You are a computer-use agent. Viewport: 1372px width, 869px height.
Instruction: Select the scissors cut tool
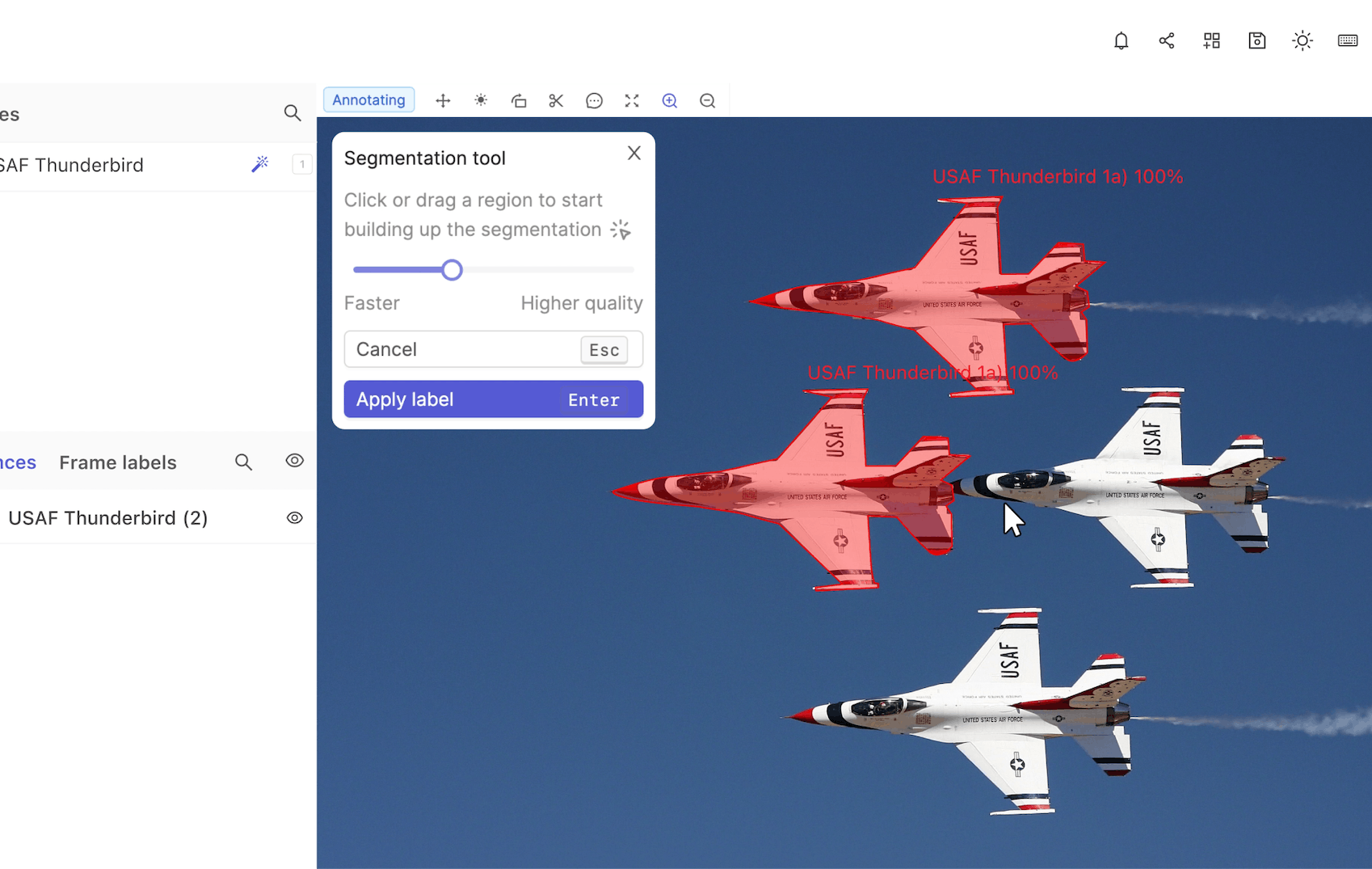click(556, 100)
